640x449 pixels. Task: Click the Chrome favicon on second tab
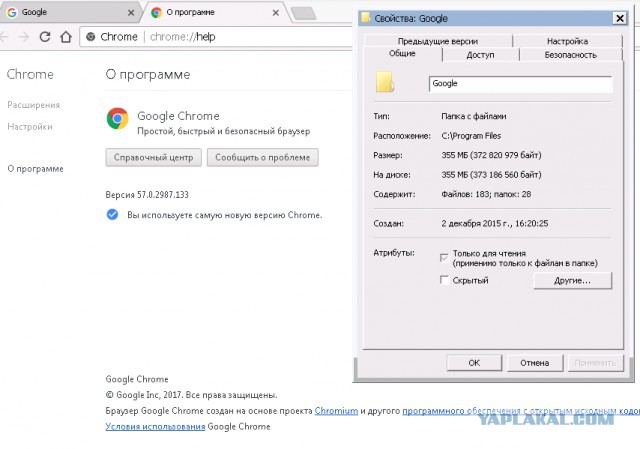coord(156,12)
